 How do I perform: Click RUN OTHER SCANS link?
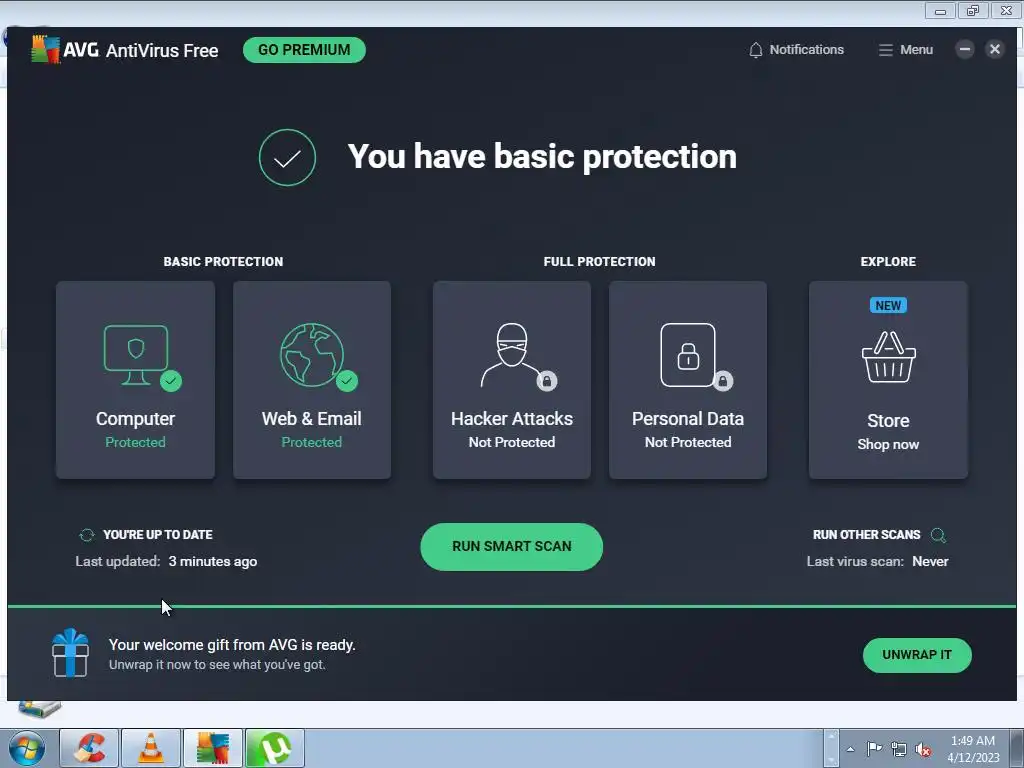(867, 535)
